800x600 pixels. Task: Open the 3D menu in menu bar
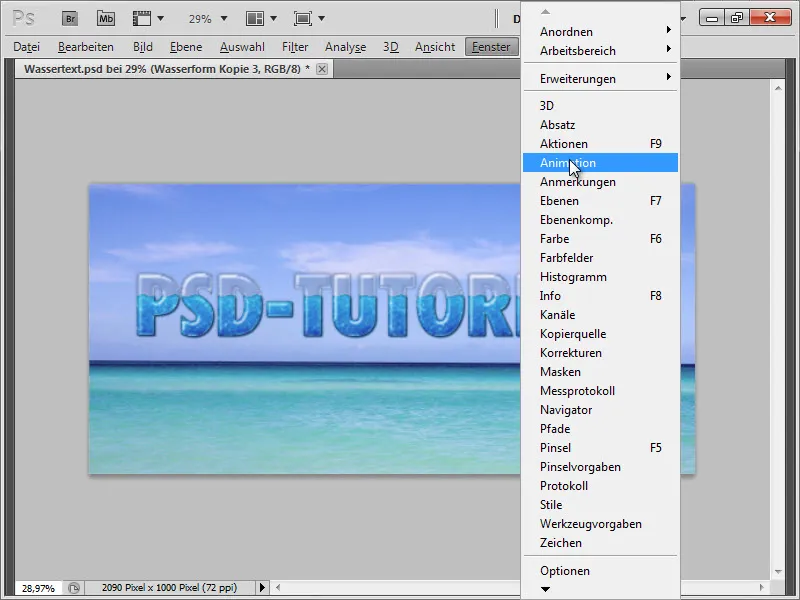tap(391, 47)
